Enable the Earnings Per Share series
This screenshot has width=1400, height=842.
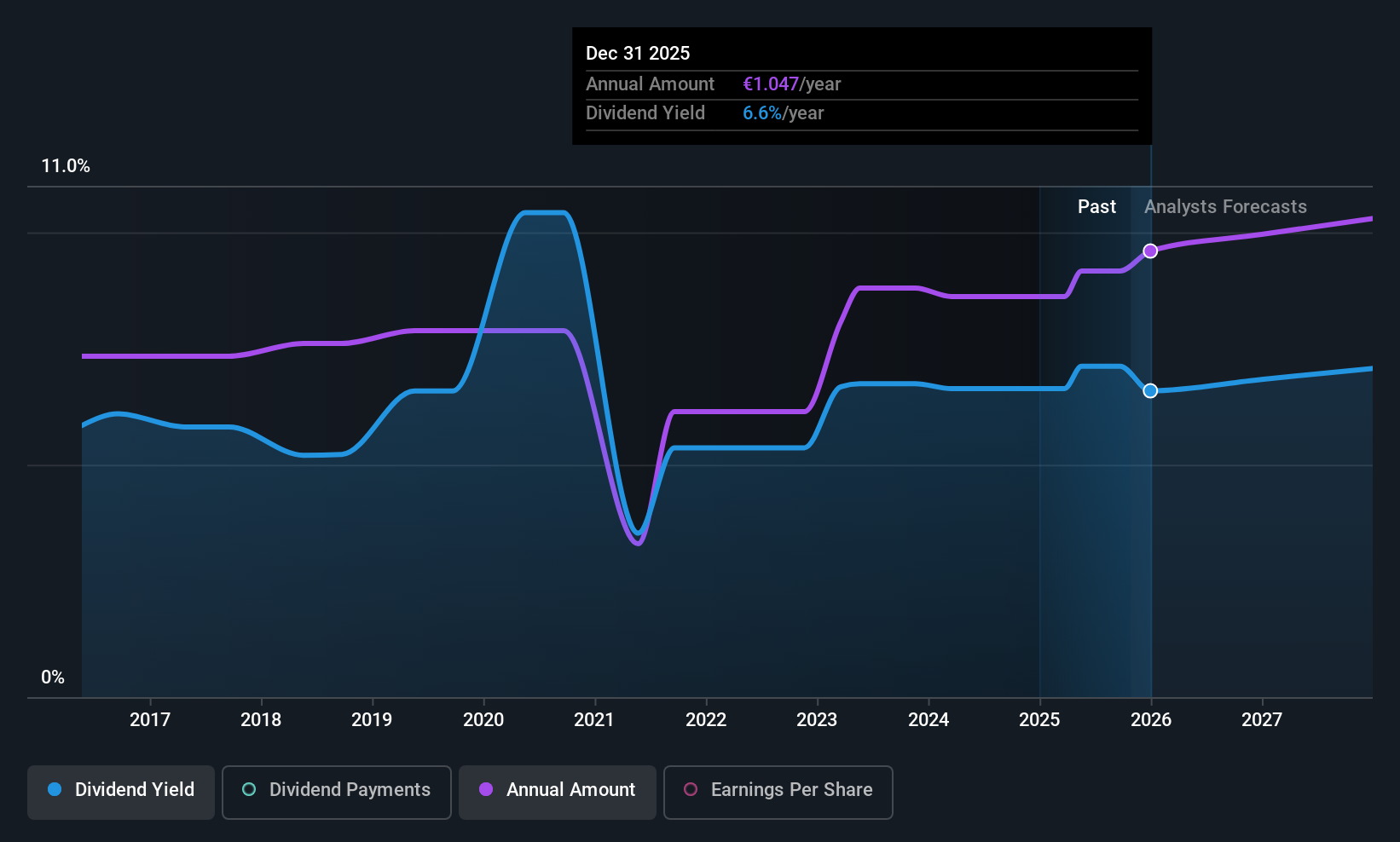click(x=777, y=791)
